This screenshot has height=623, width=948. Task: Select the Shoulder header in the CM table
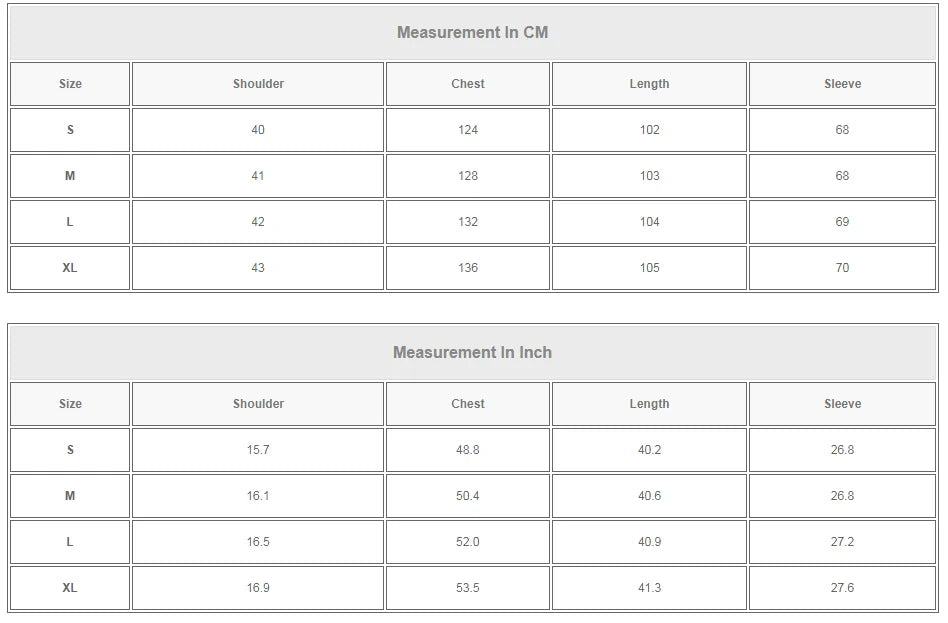(258, 84)
